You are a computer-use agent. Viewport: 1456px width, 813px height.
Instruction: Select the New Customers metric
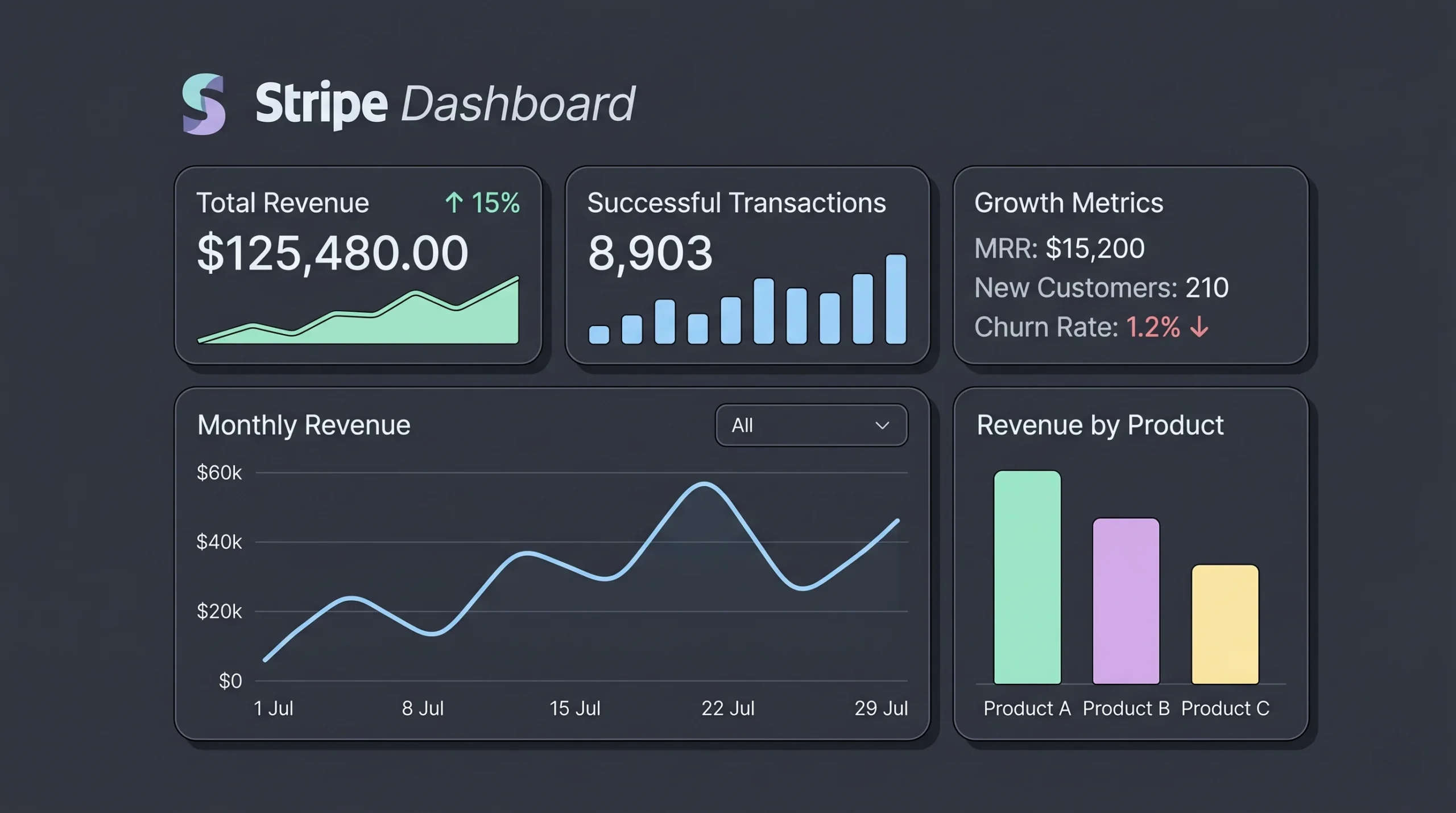[1101, 287]
